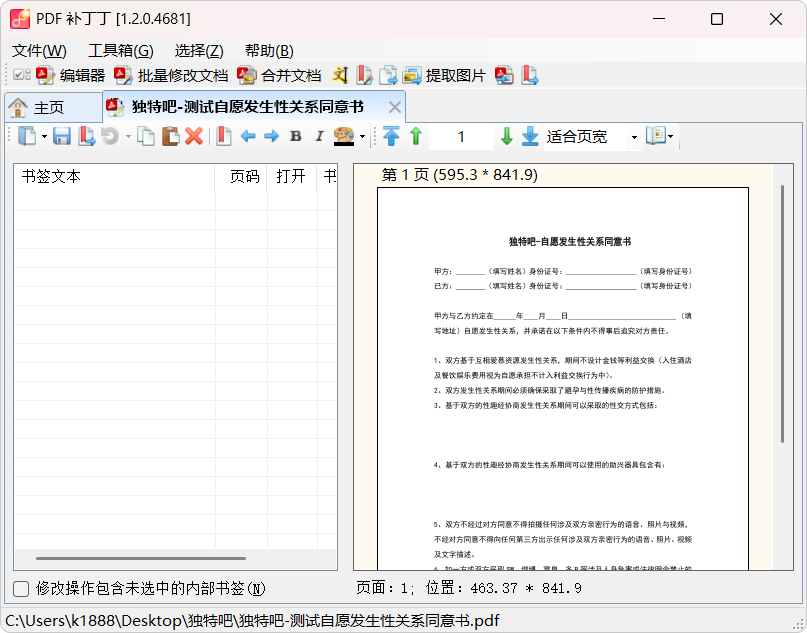
Task: Click the document export arrow icon after bookmark icon
Action: click(388, 76)
